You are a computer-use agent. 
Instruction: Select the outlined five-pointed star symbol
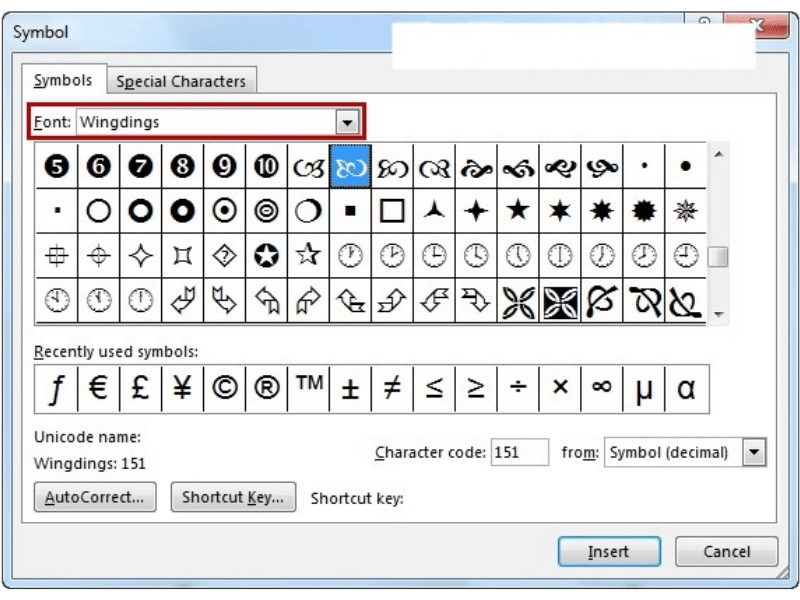click(308, 255)
